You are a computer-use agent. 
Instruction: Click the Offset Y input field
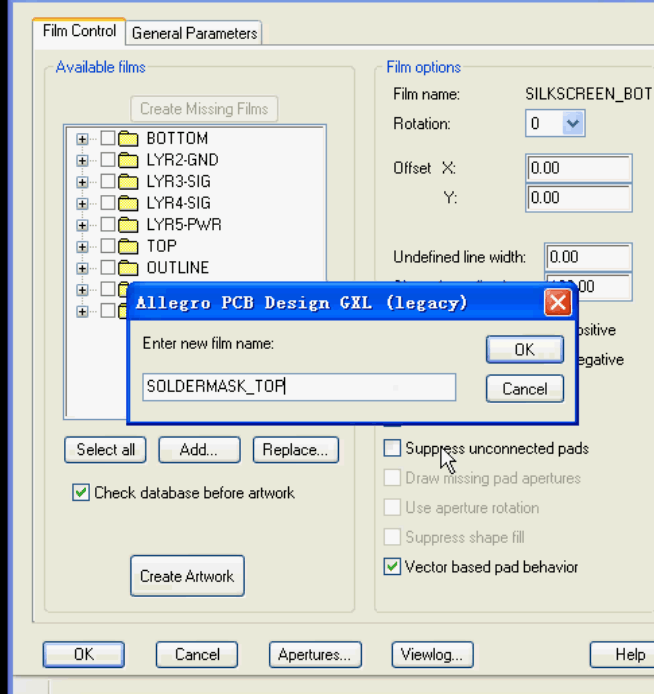tap(579, 197)
